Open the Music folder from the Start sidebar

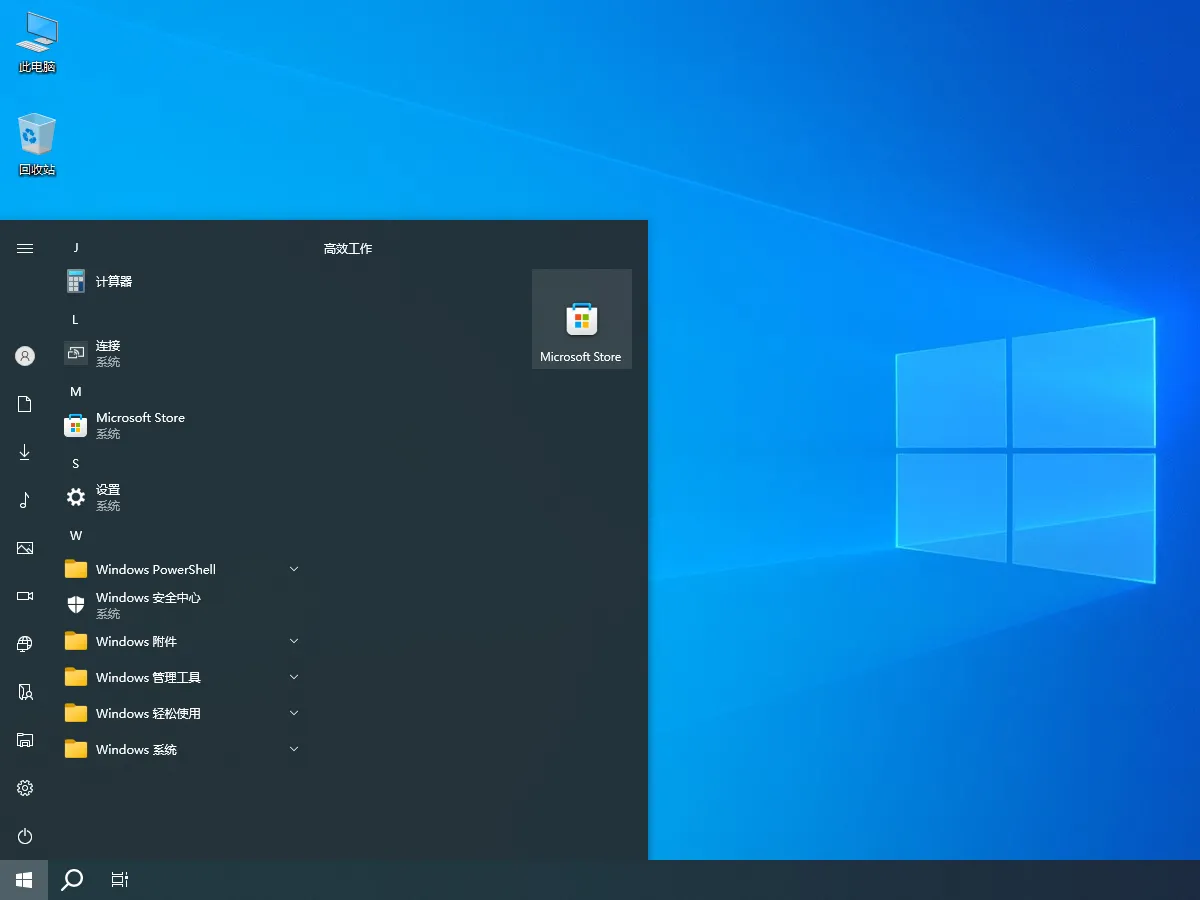tap(25, 500)
